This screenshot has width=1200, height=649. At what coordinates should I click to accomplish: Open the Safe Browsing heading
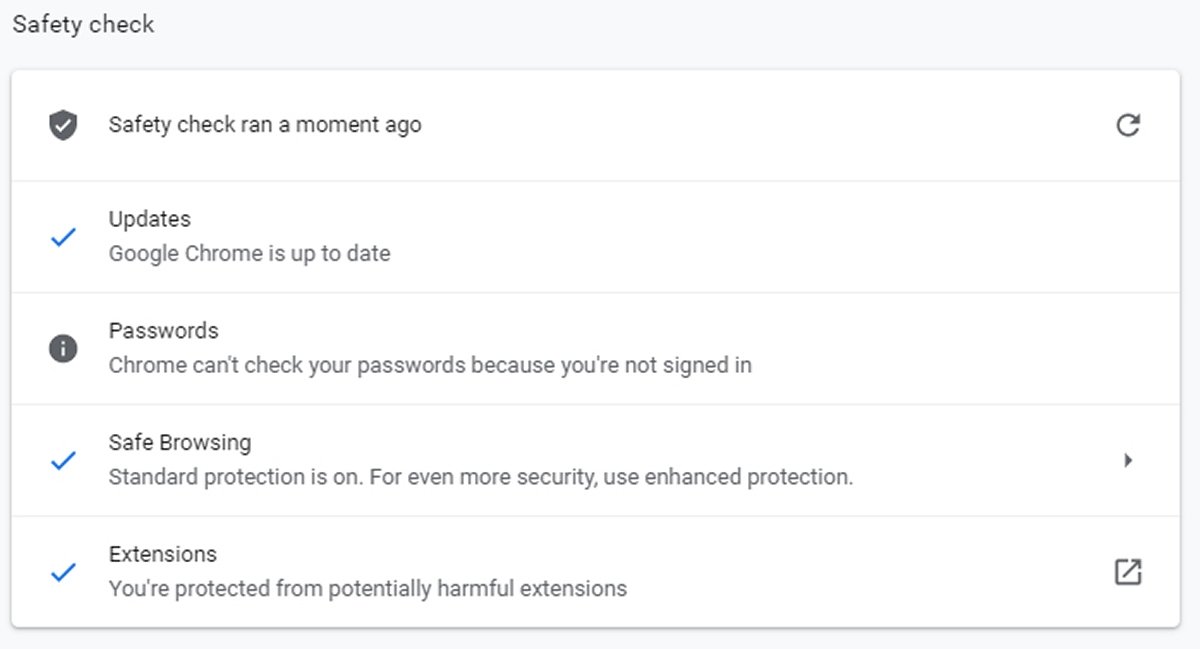(x=180, y=443)
